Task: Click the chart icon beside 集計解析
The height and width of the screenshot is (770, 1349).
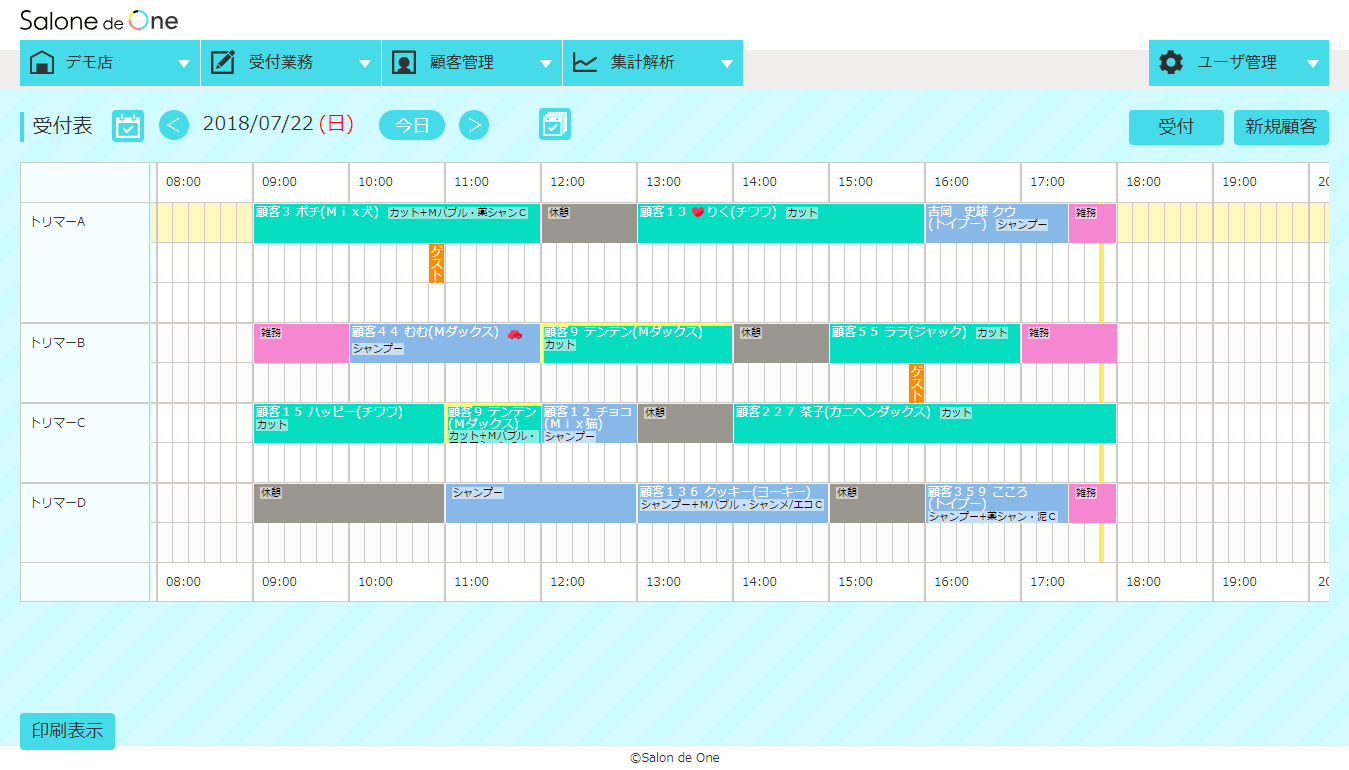Action: 585,62
